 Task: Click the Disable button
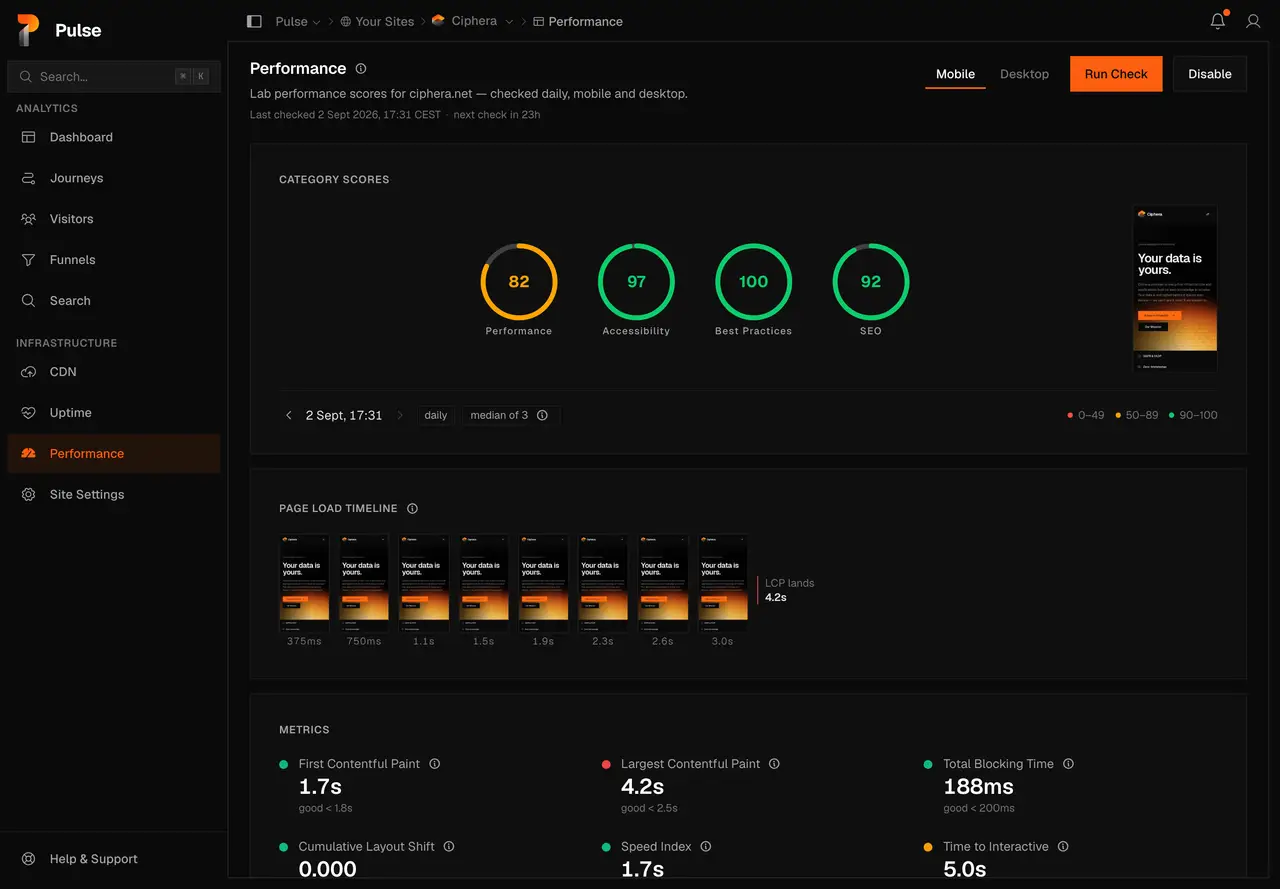tap(1210, 74)
